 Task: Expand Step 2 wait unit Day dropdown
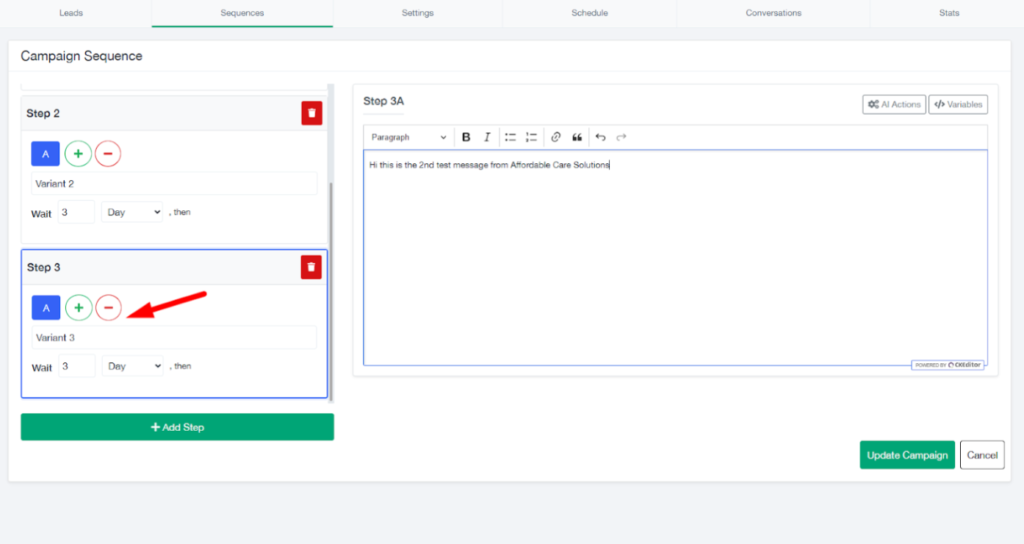(x=133, y=212)
